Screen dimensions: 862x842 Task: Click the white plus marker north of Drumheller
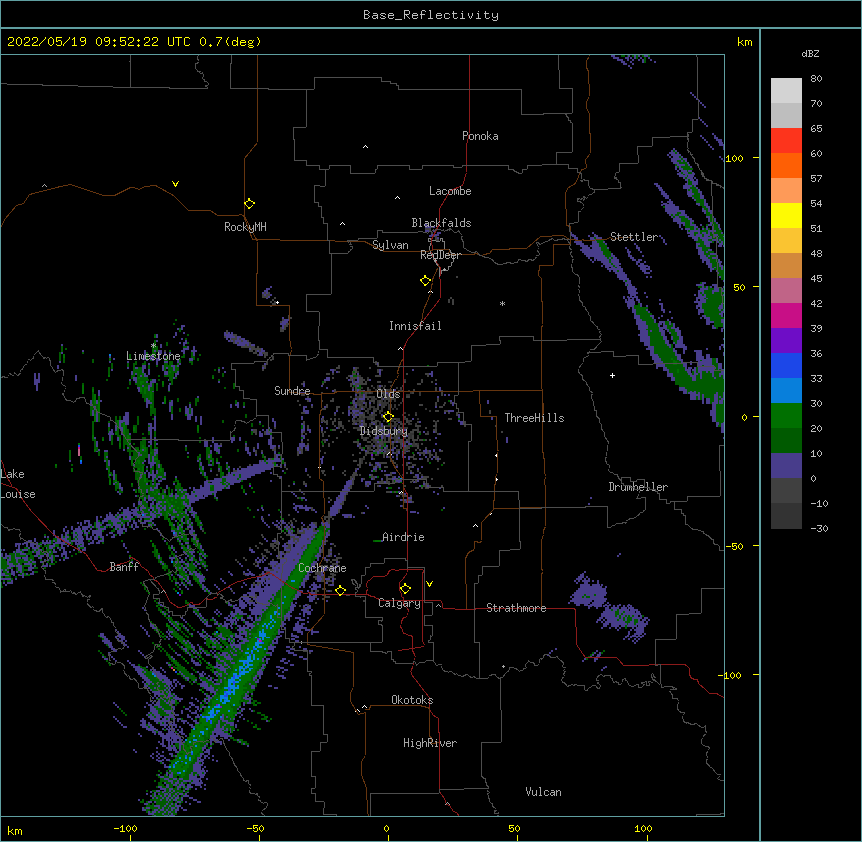click(x=612, y=375)
